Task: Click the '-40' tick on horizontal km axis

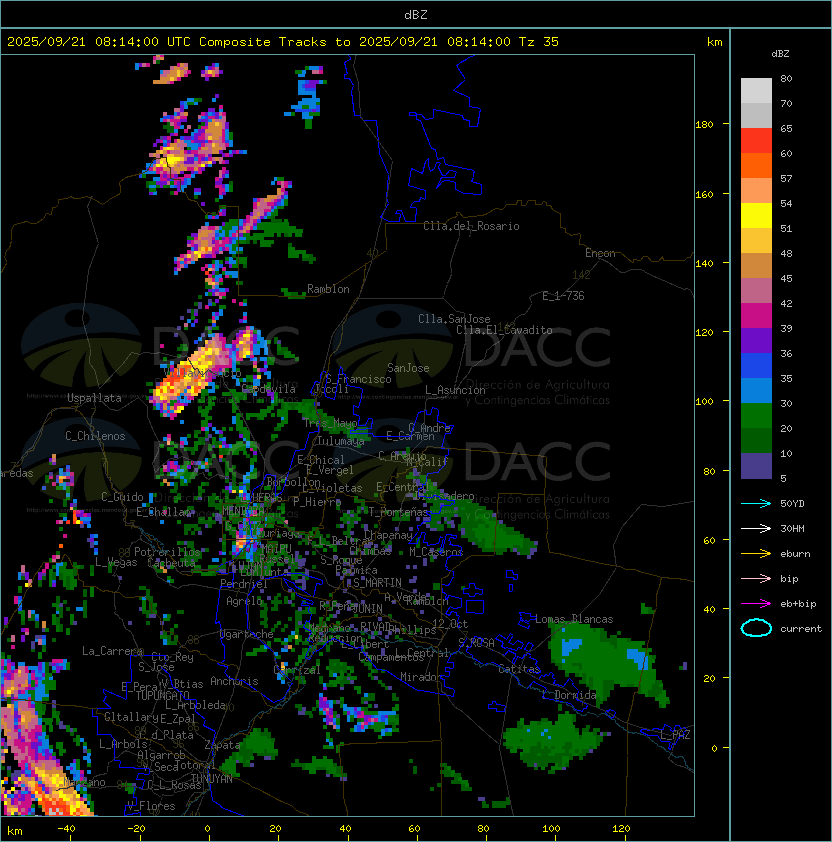Action: tap(66, 829)
